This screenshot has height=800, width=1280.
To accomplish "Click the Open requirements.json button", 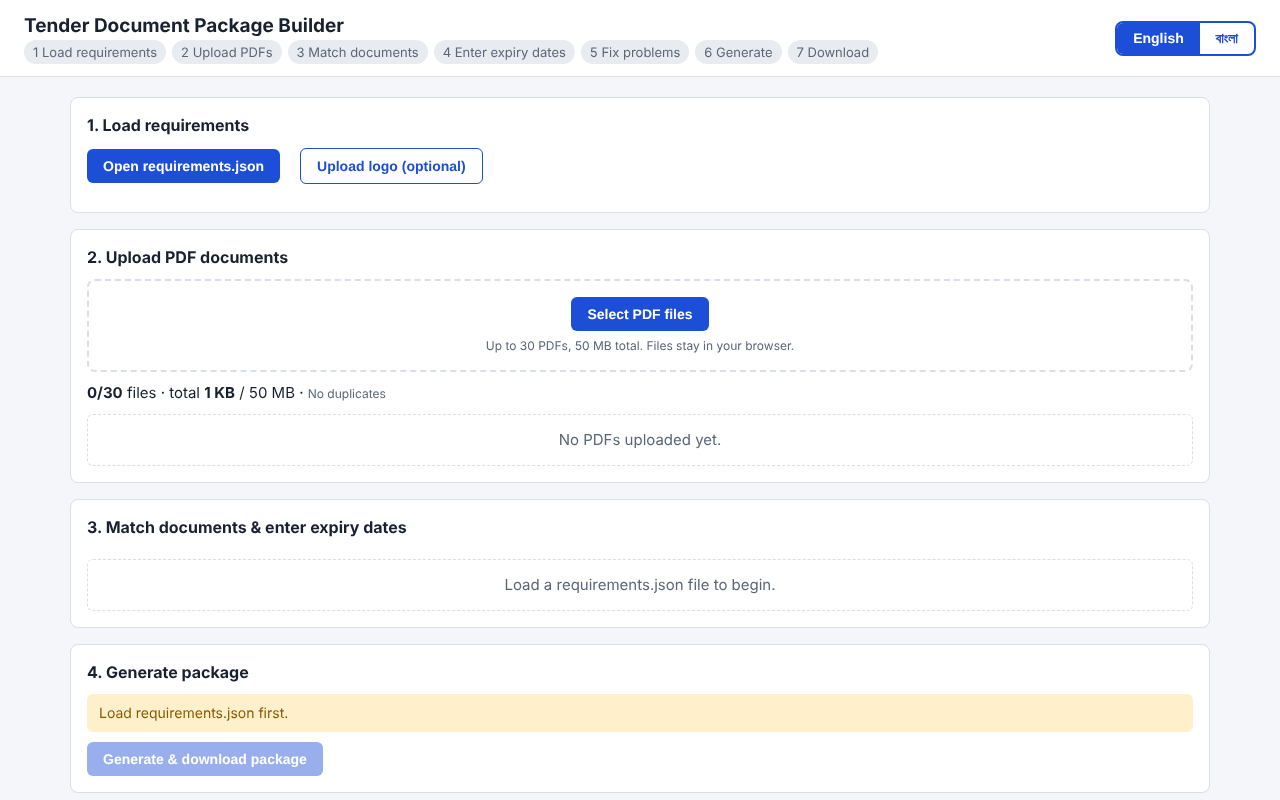I will (183, 166).
